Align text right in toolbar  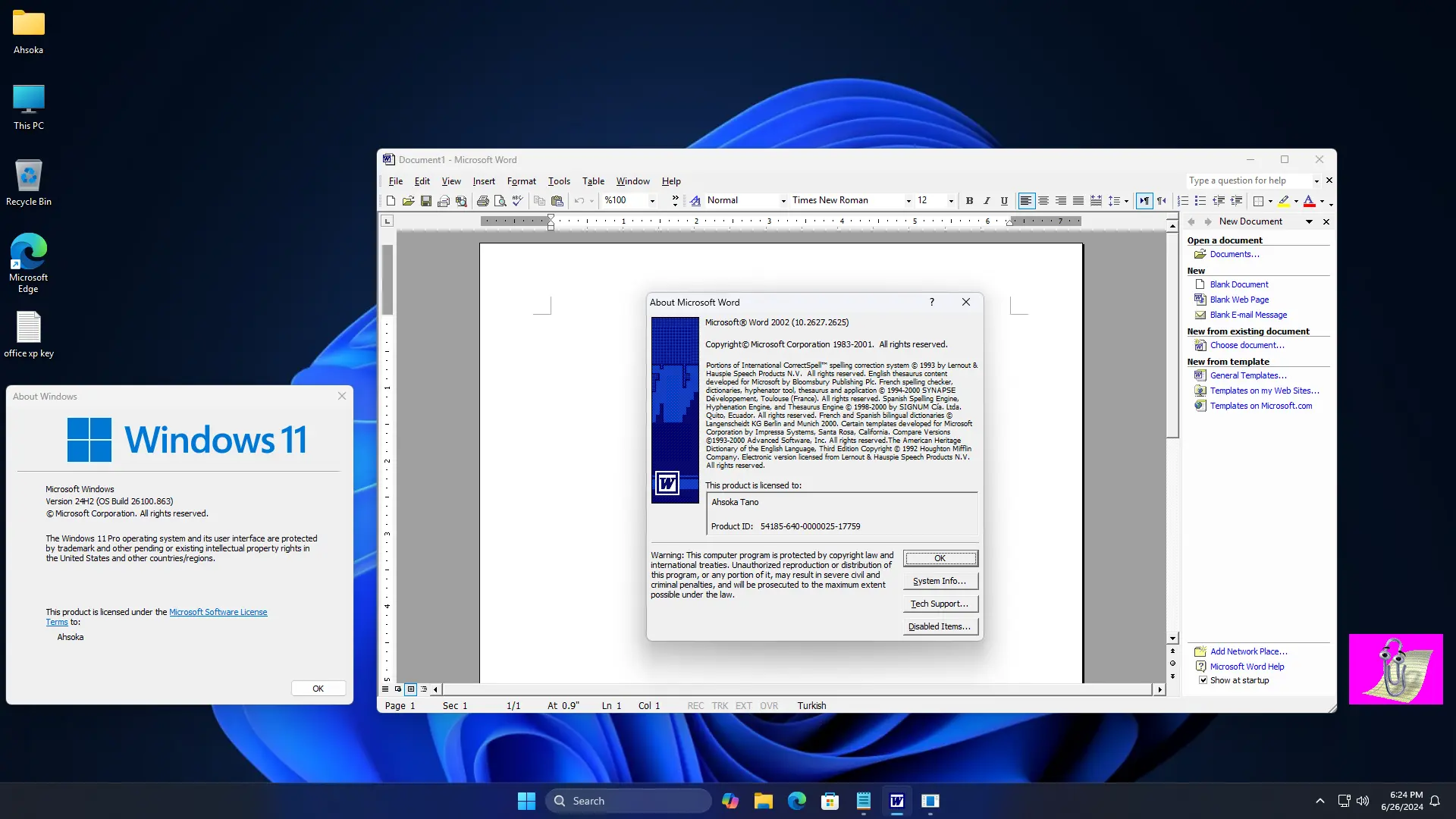coord(1061,201)
